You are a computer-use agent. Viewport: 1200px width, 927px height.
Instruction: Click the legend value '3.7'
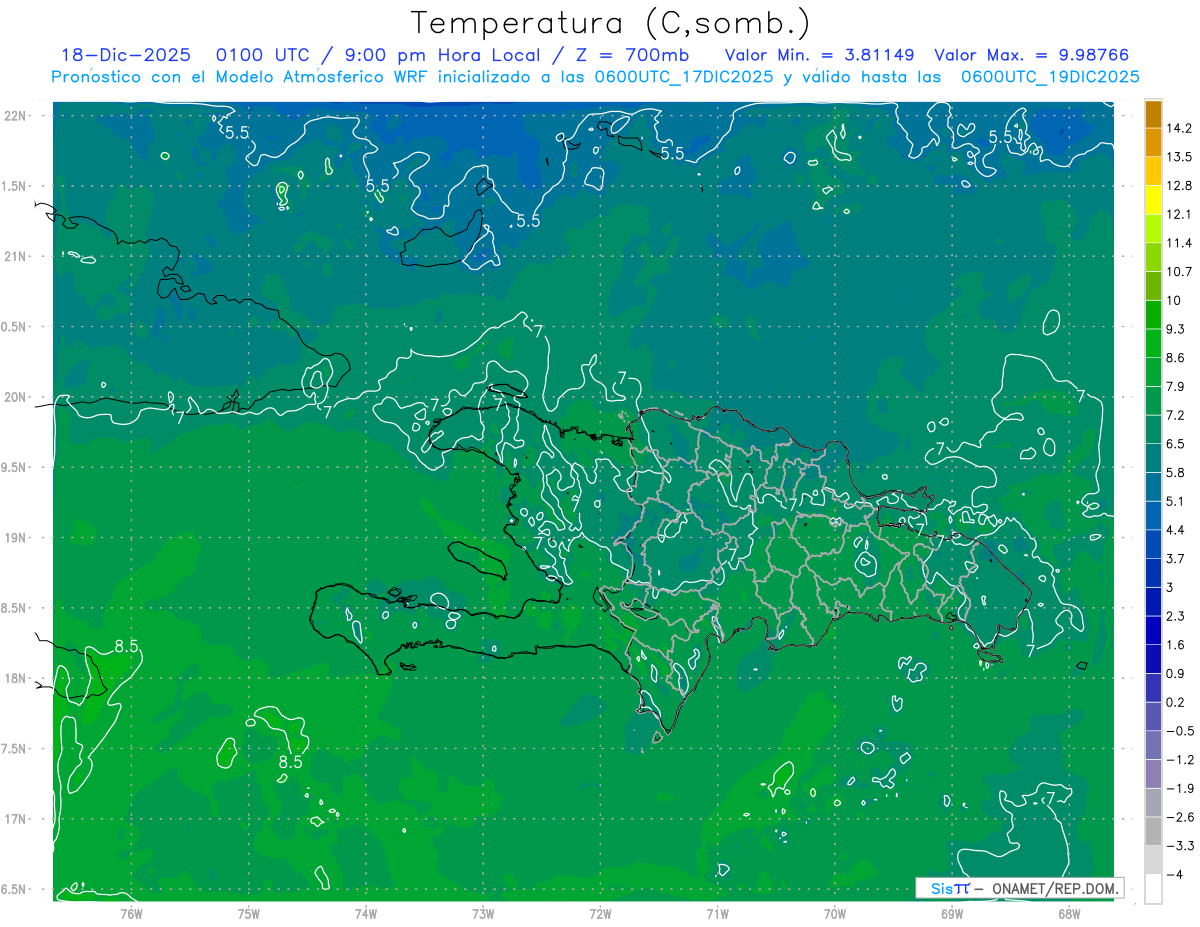click(1176, 558)
